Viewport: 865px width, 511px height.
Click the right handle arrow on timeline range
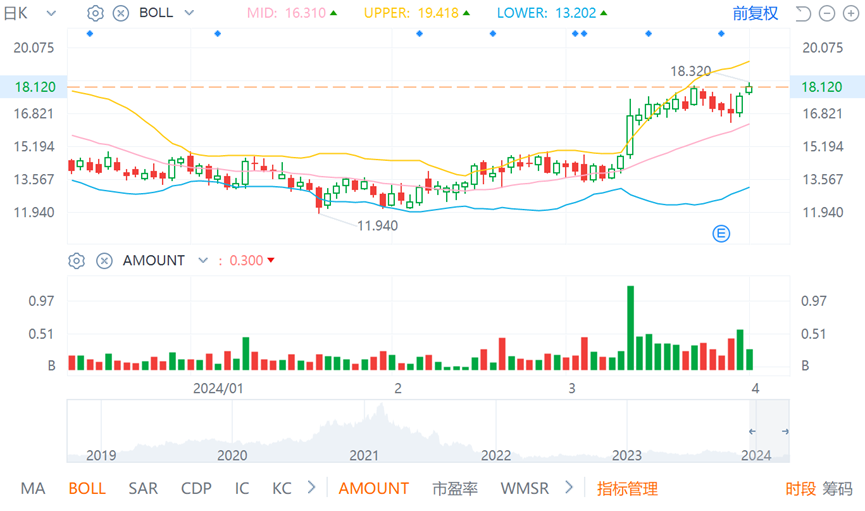point(785,432)
